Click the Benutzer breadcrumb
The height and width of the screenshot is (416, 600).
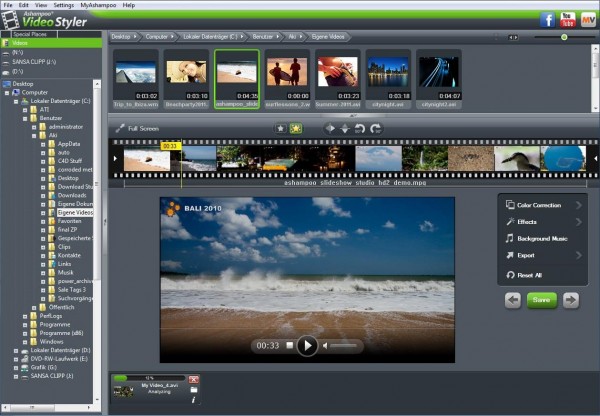(265, 37)
